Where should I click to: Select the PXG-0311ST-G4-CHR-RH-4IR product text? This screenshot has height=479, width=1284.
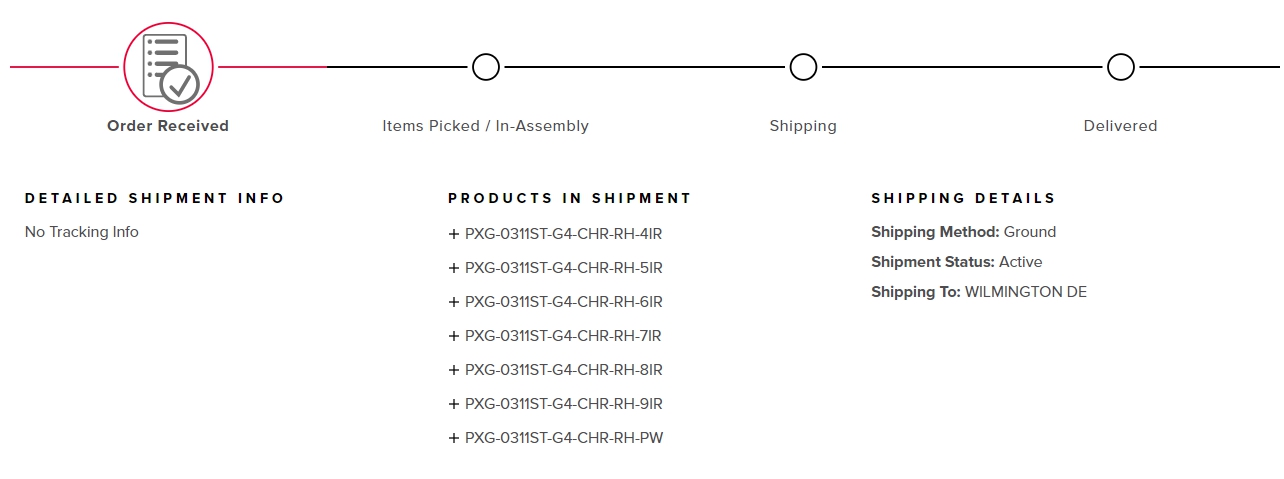[563, 234]
